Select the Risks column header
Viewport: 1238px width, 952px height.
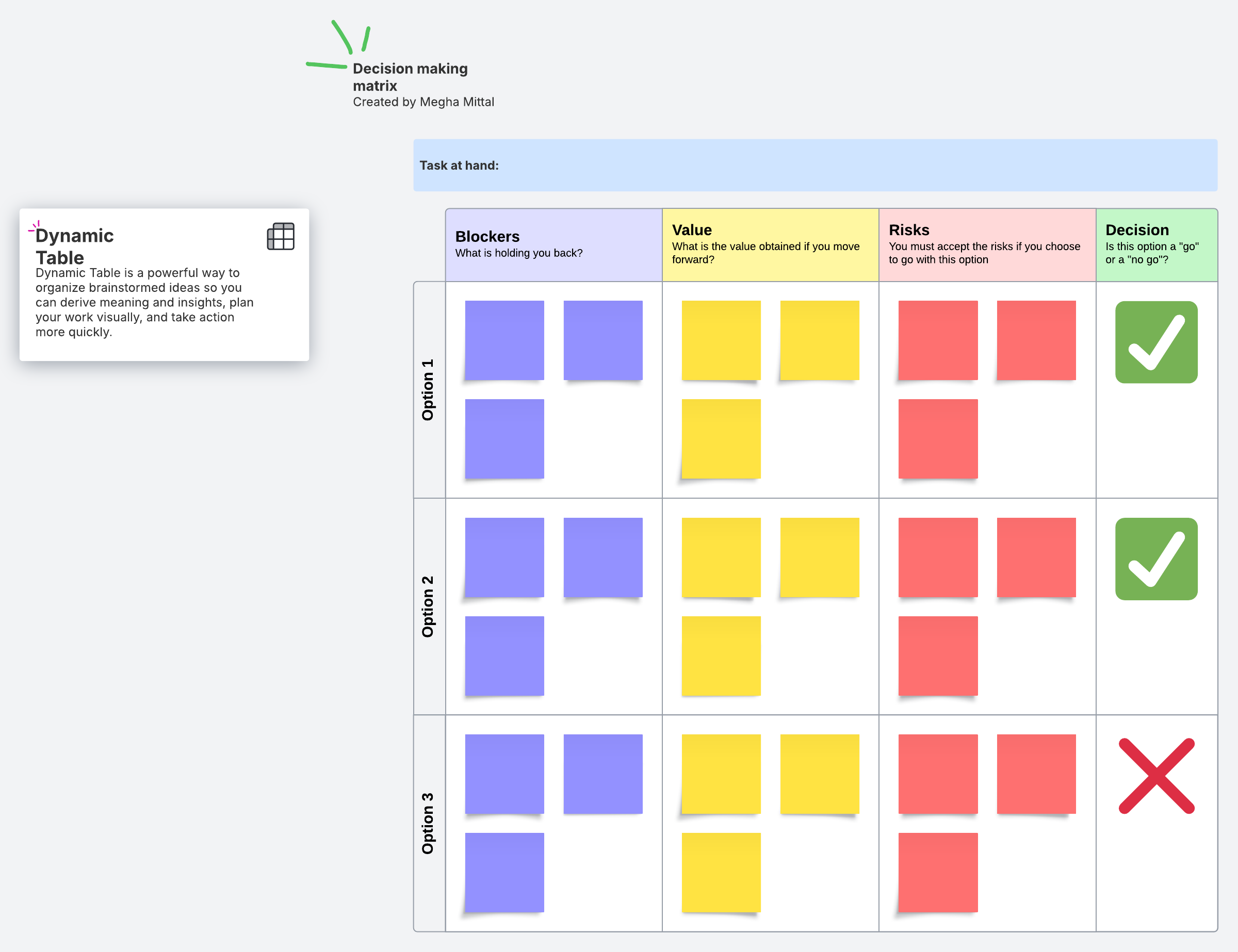tap(986, 245)
